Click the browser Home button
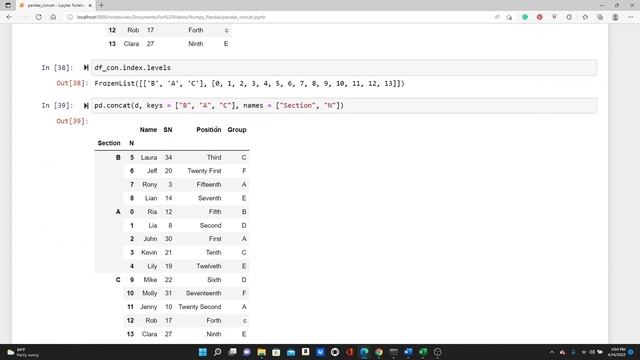The image size is (640, 360). [53, 17]
